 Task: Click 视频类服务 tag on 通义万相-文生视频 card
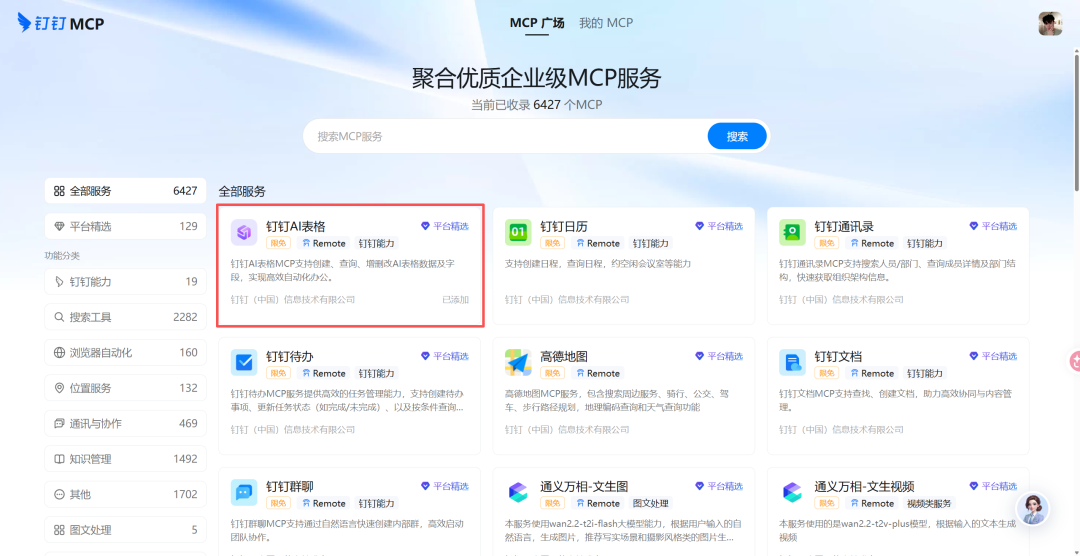(929, 503)
